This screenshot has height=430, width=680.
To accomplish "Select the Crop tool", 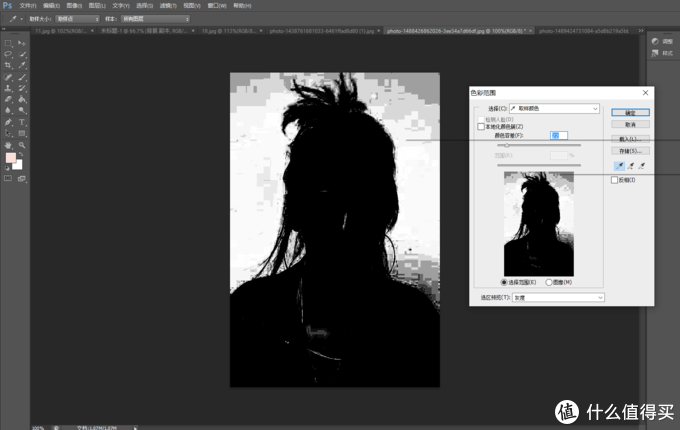I will 8,65.
